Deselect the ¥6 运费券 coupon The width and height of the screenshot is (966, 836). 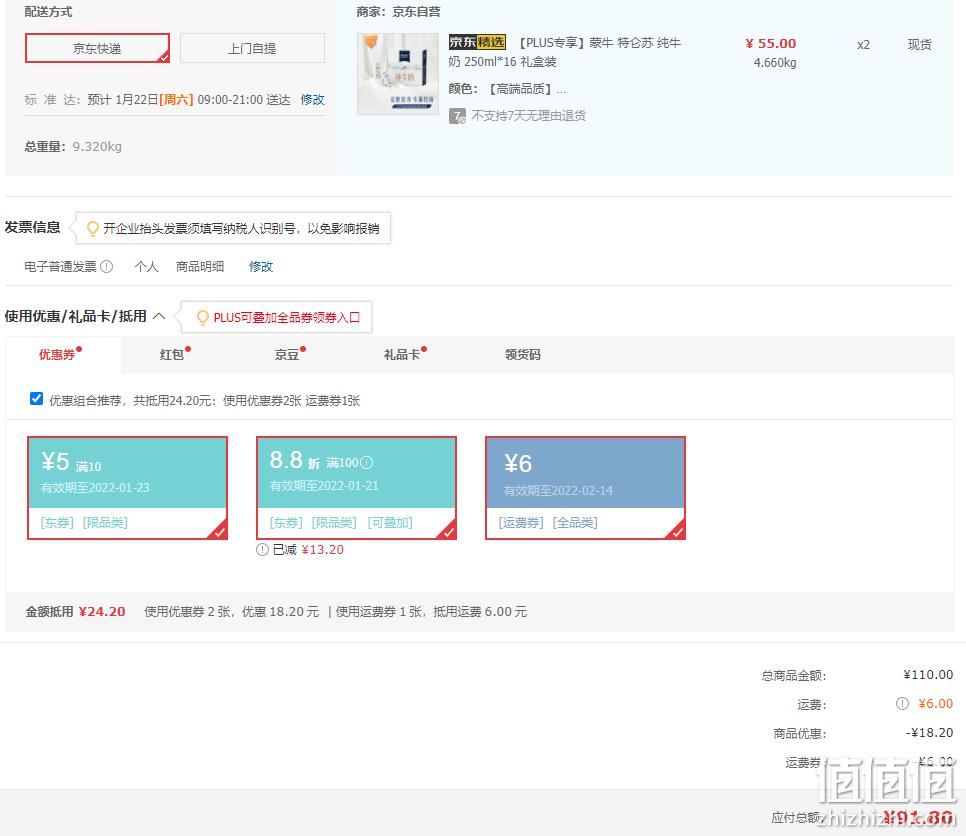585,488
